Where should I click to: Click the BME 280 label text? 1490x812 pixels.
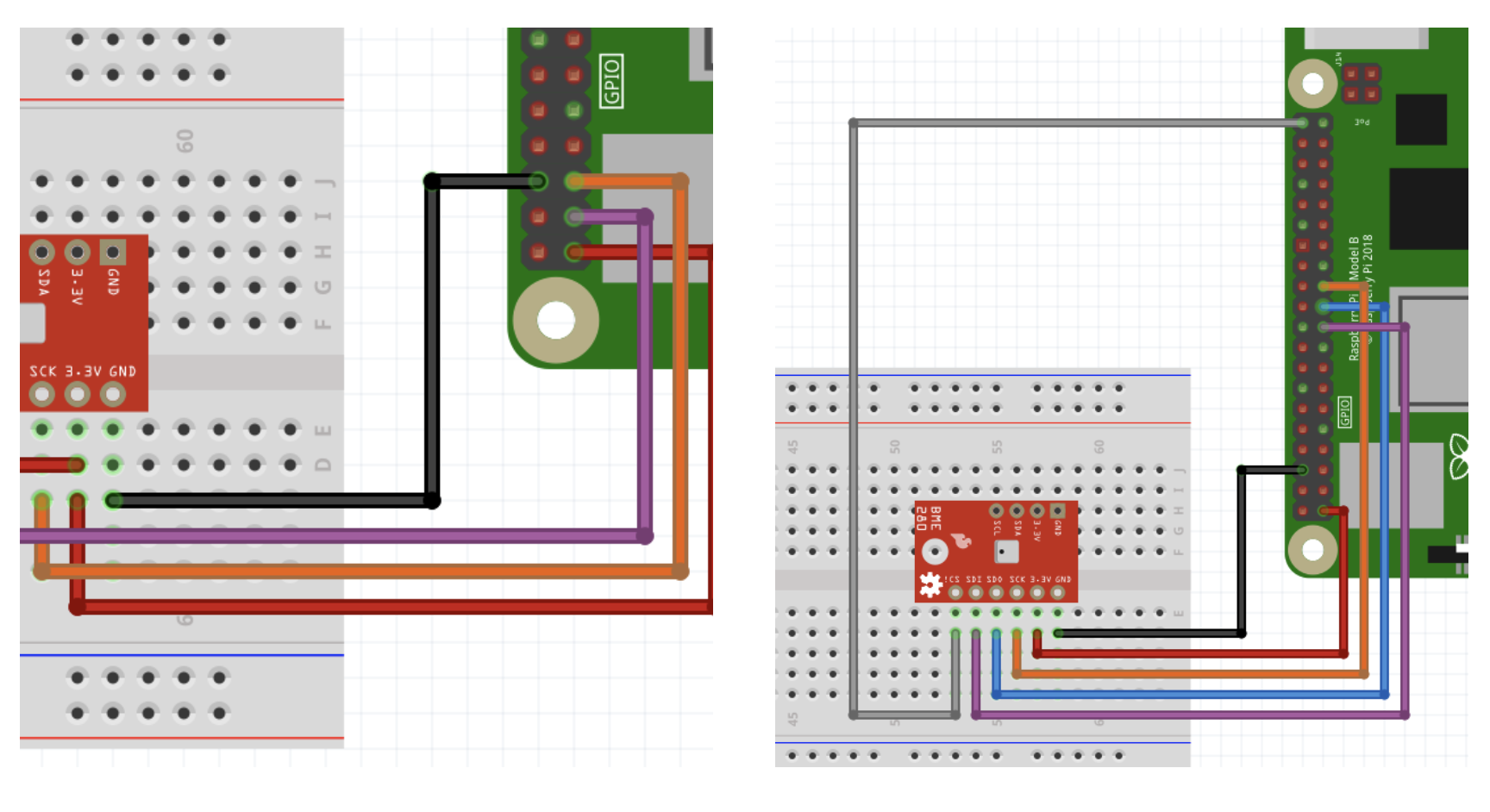[928, 520]
